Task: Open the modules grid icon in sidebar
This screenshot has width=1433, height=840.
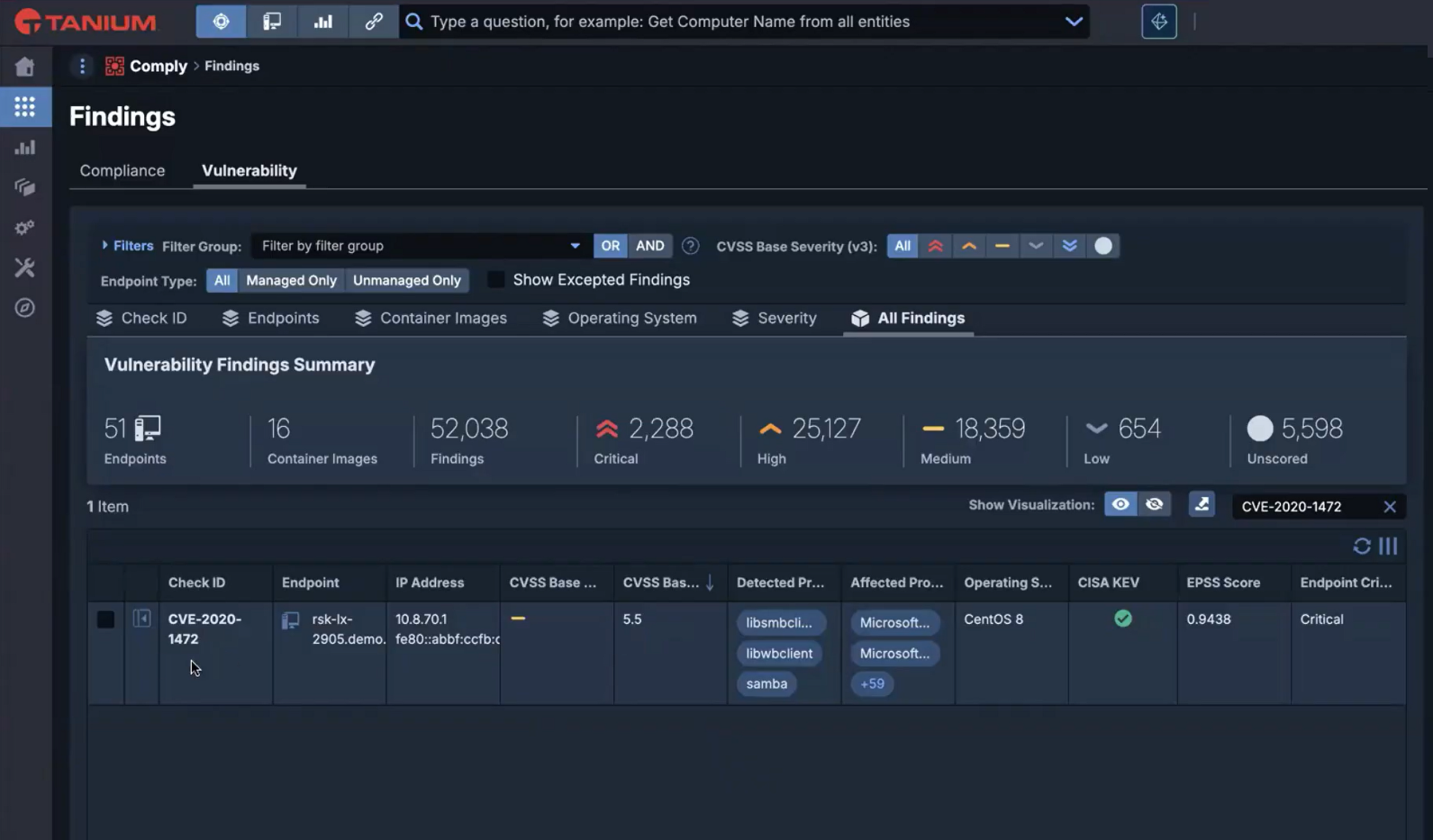Action: [25, 107]
